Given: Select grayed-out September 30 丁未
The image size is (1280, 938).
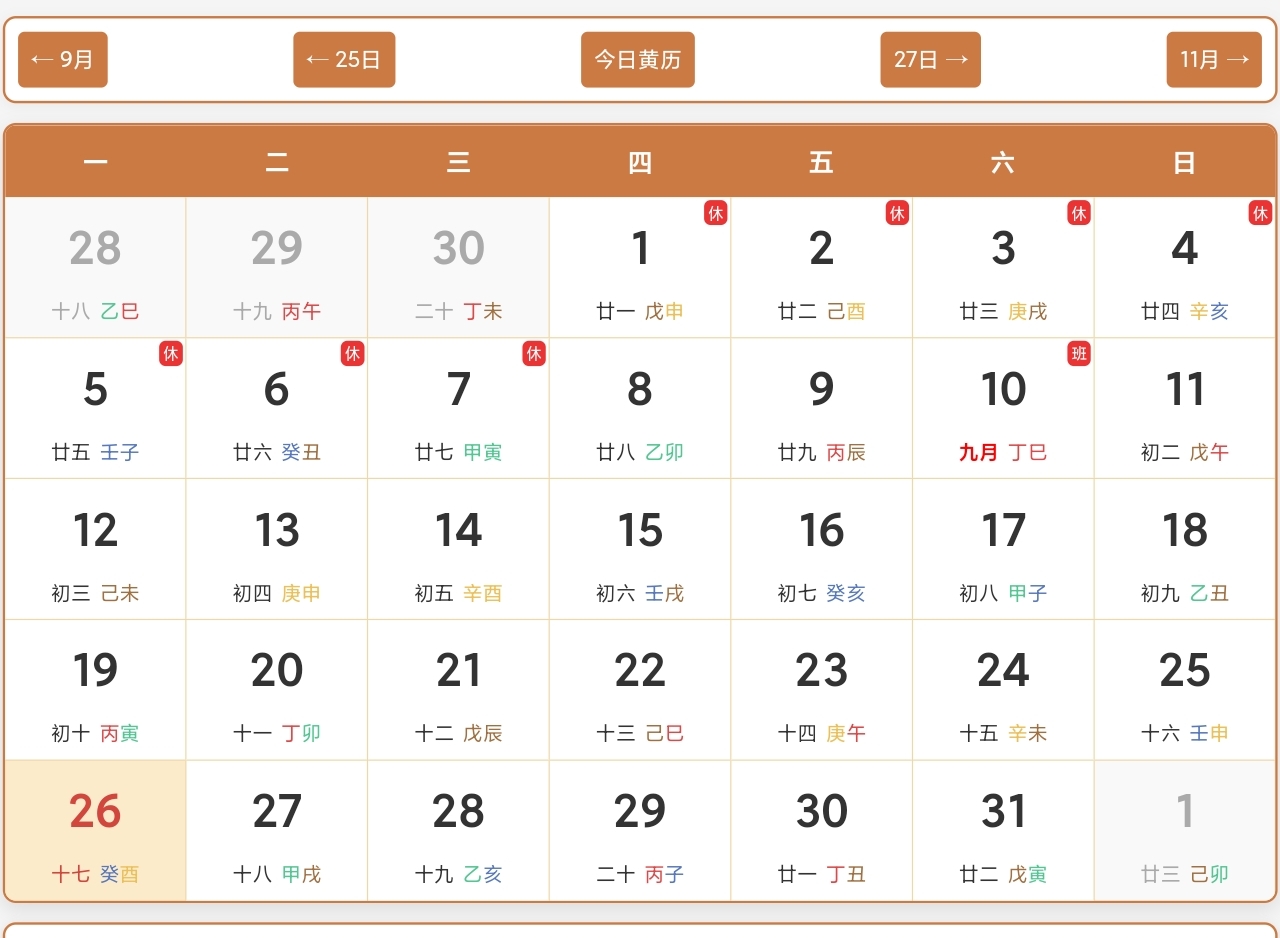Looking at the screenshot, I should 458,267.
